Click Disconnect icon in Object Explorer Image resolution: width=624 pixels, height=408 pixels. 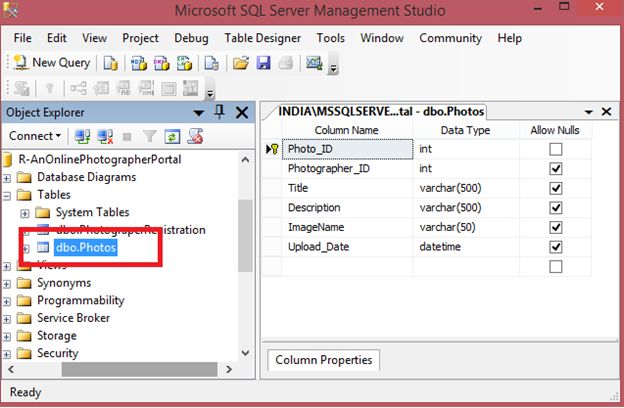105,137
